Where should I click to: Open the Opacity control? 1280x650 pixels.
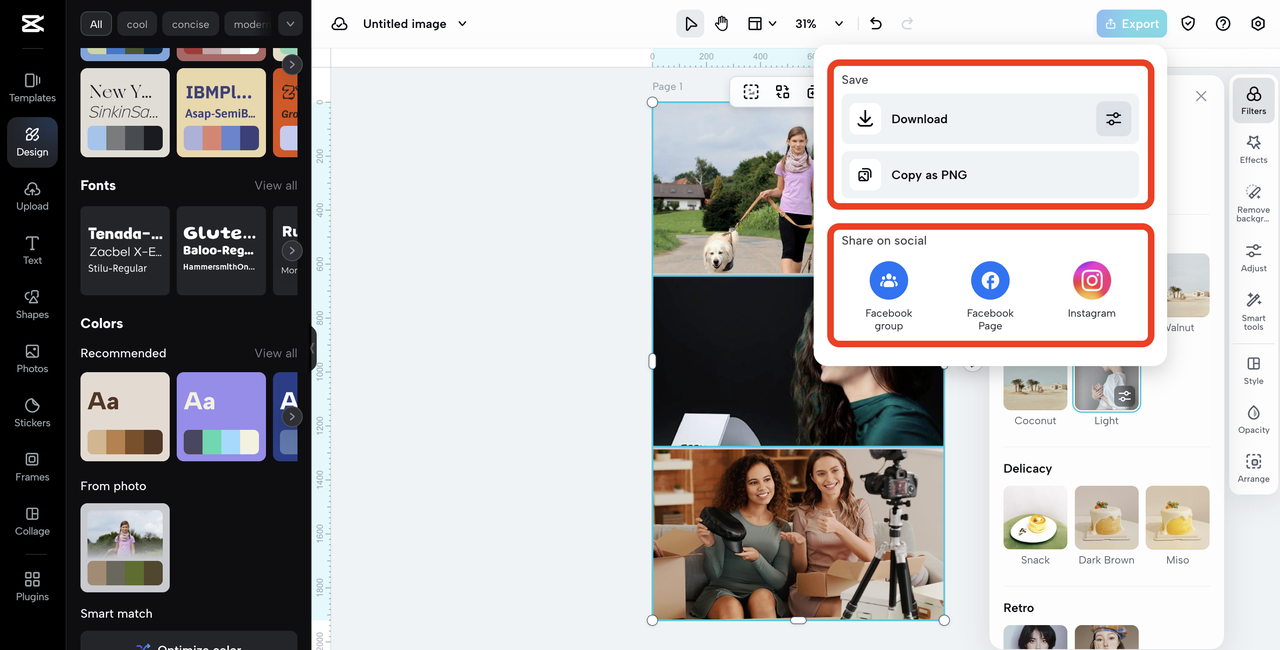click(x=1253, y=418)
